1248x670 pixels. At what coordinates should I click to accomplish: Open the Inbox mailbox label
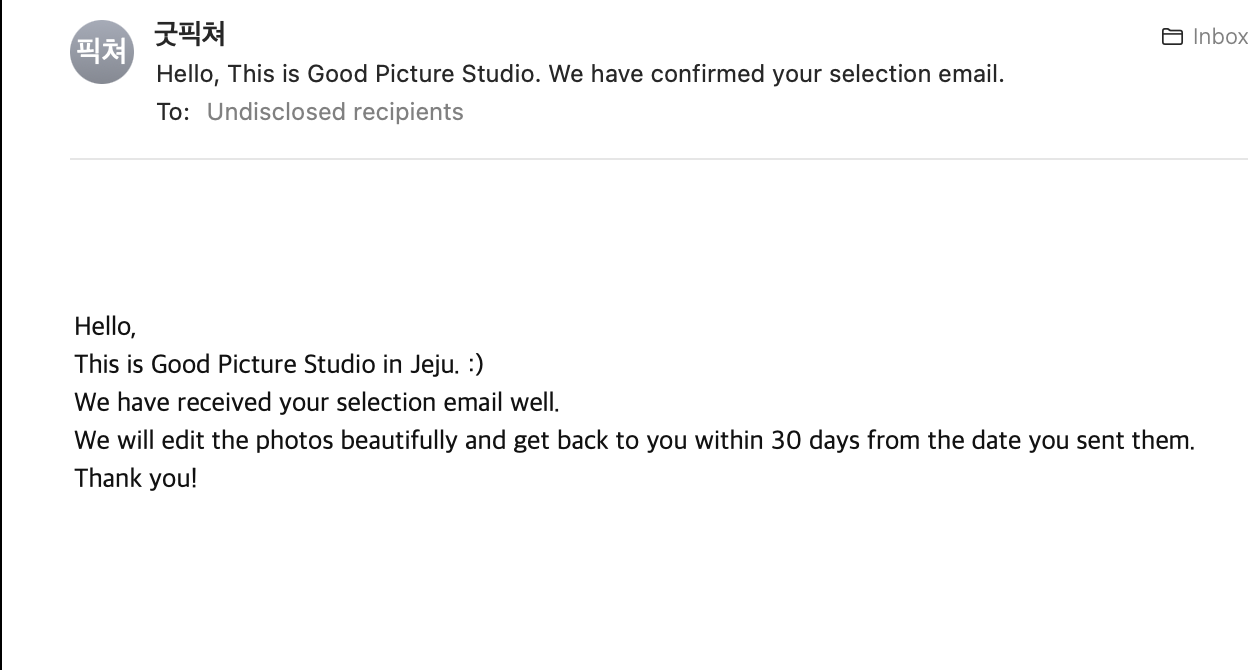click(x=1219, y=37)
